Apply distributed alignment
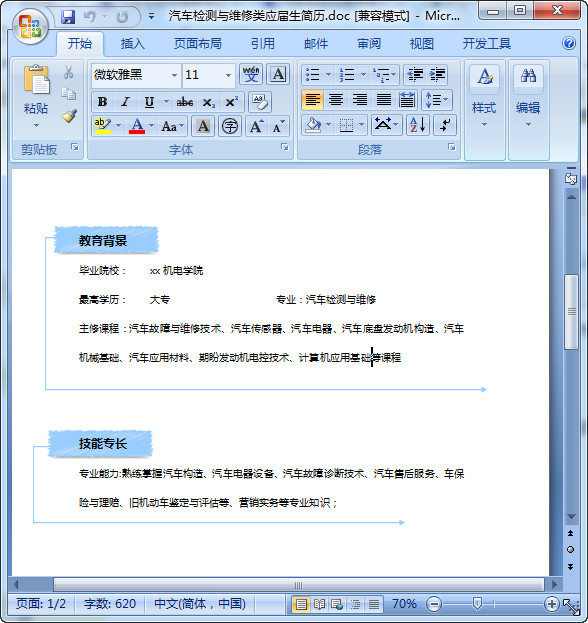 click(x=407, y=100)
